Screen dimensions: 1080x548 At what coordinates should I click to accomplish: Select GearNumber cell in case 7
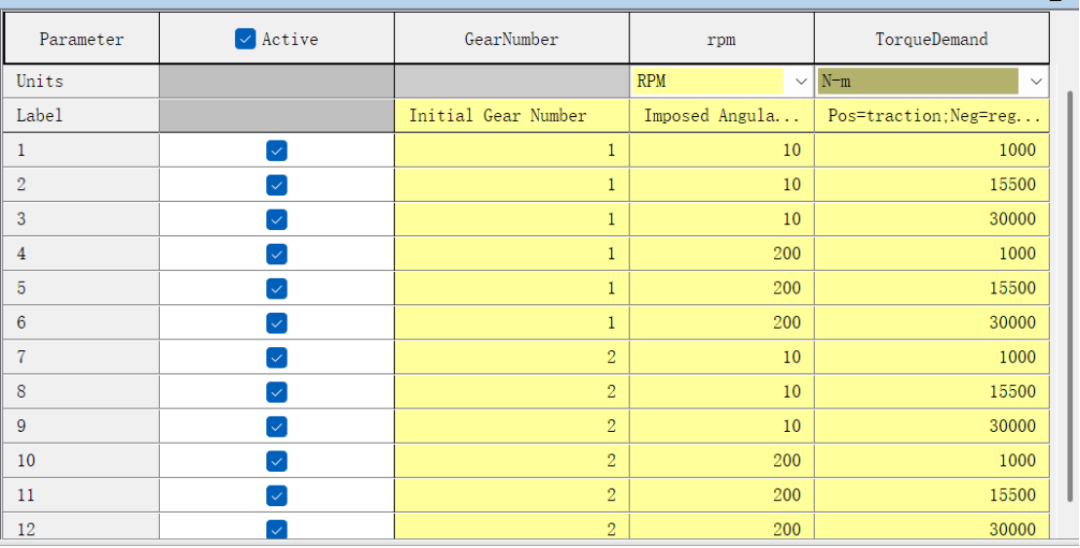(511, 357)
